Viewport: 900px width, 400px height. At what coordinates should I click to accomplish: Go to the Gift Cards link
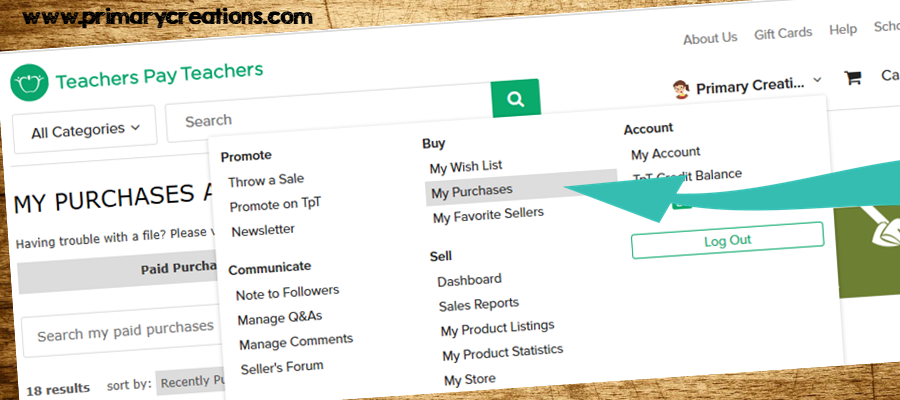coord(783,33)
